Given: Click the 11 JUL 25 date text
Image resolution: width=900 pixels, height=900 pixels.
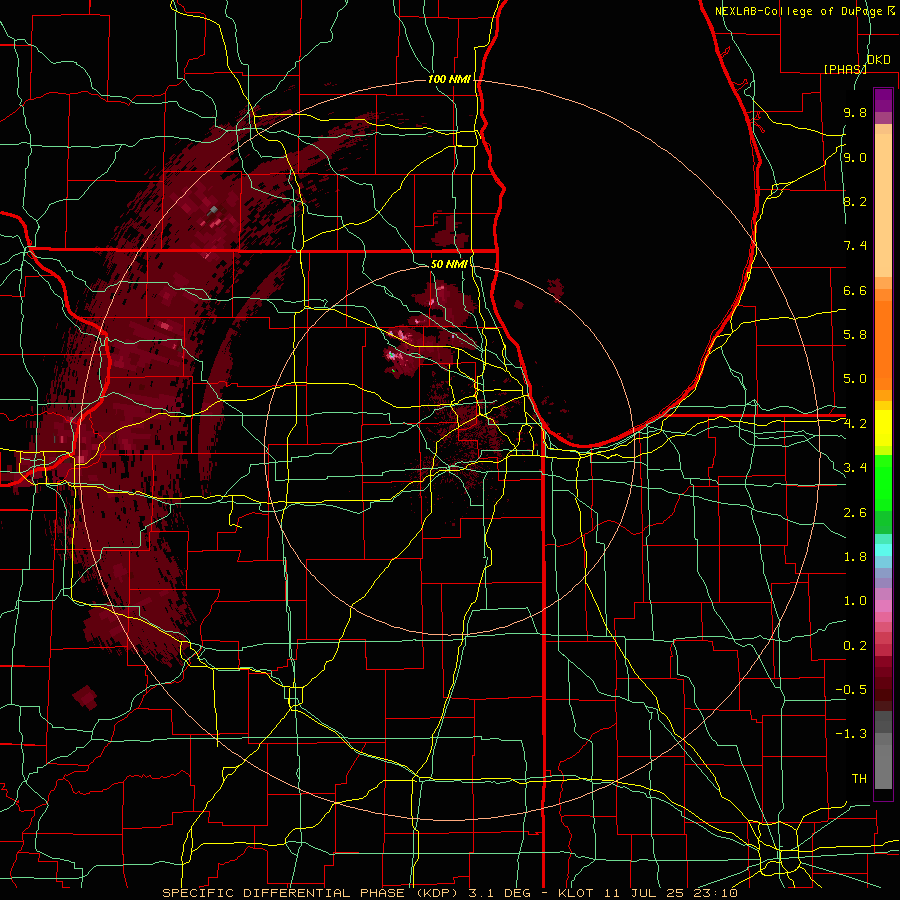Looking at the screenshot, I should pos(645,893).
